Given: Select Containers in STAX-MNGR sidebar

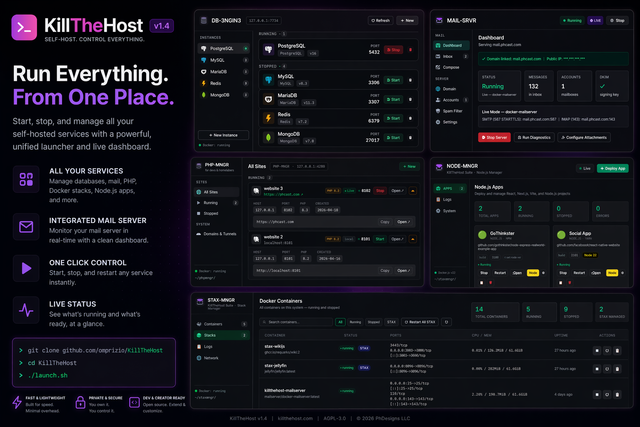Looking at the screenshot, I should (222, 324).
